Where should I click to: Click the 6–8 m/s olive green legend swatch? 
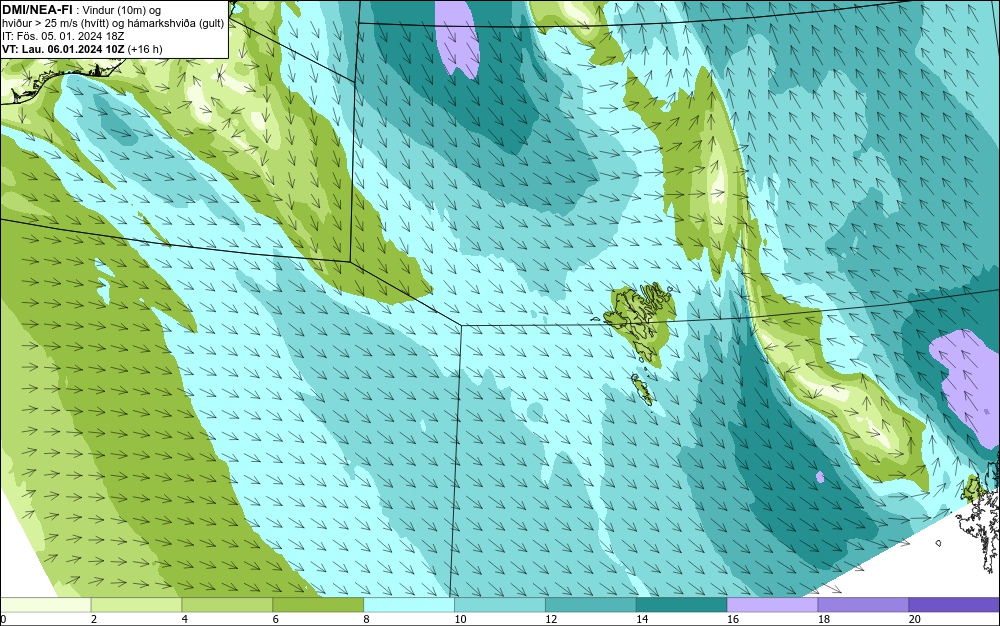click(x=318, y=604)
